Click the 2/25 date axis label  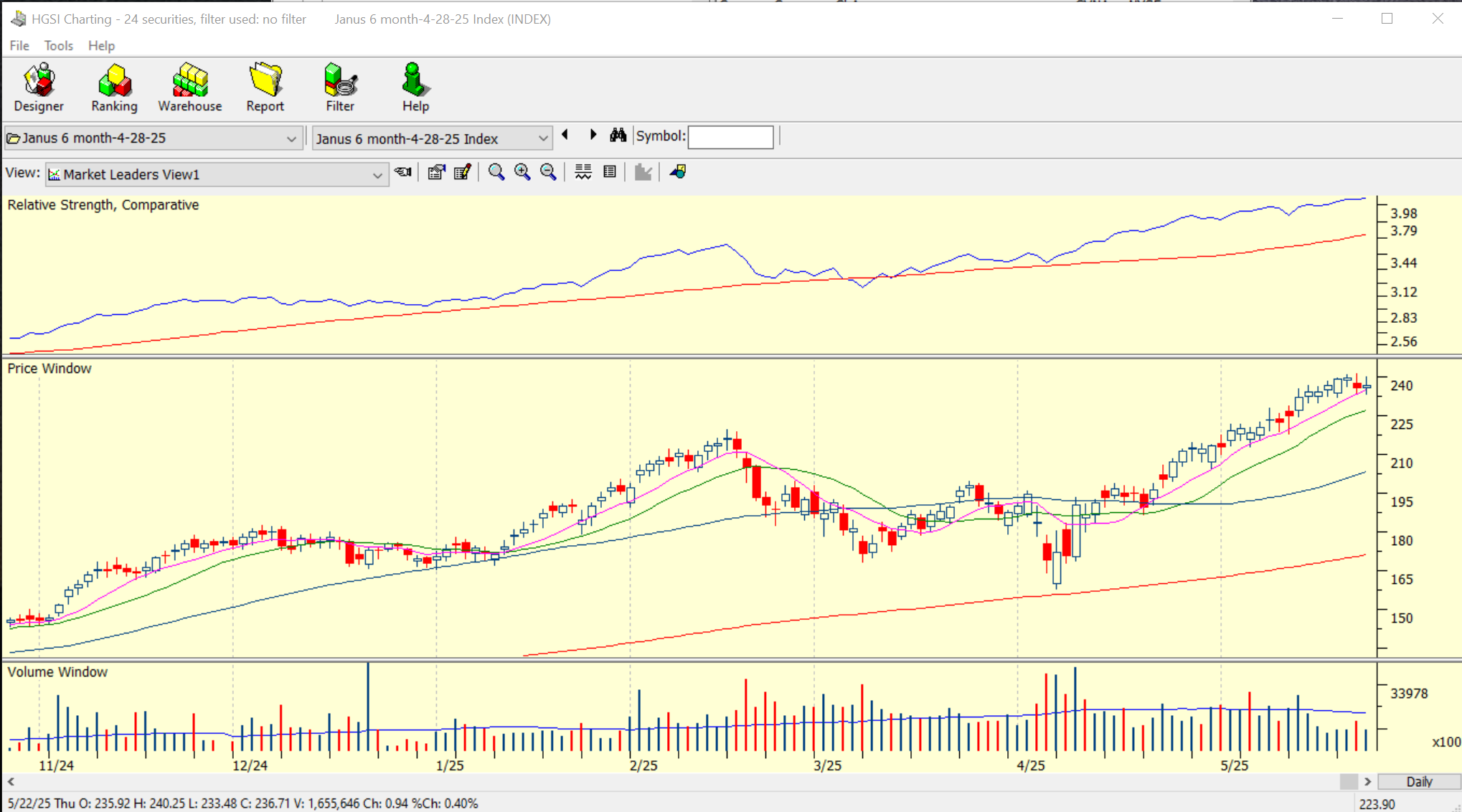643,765
